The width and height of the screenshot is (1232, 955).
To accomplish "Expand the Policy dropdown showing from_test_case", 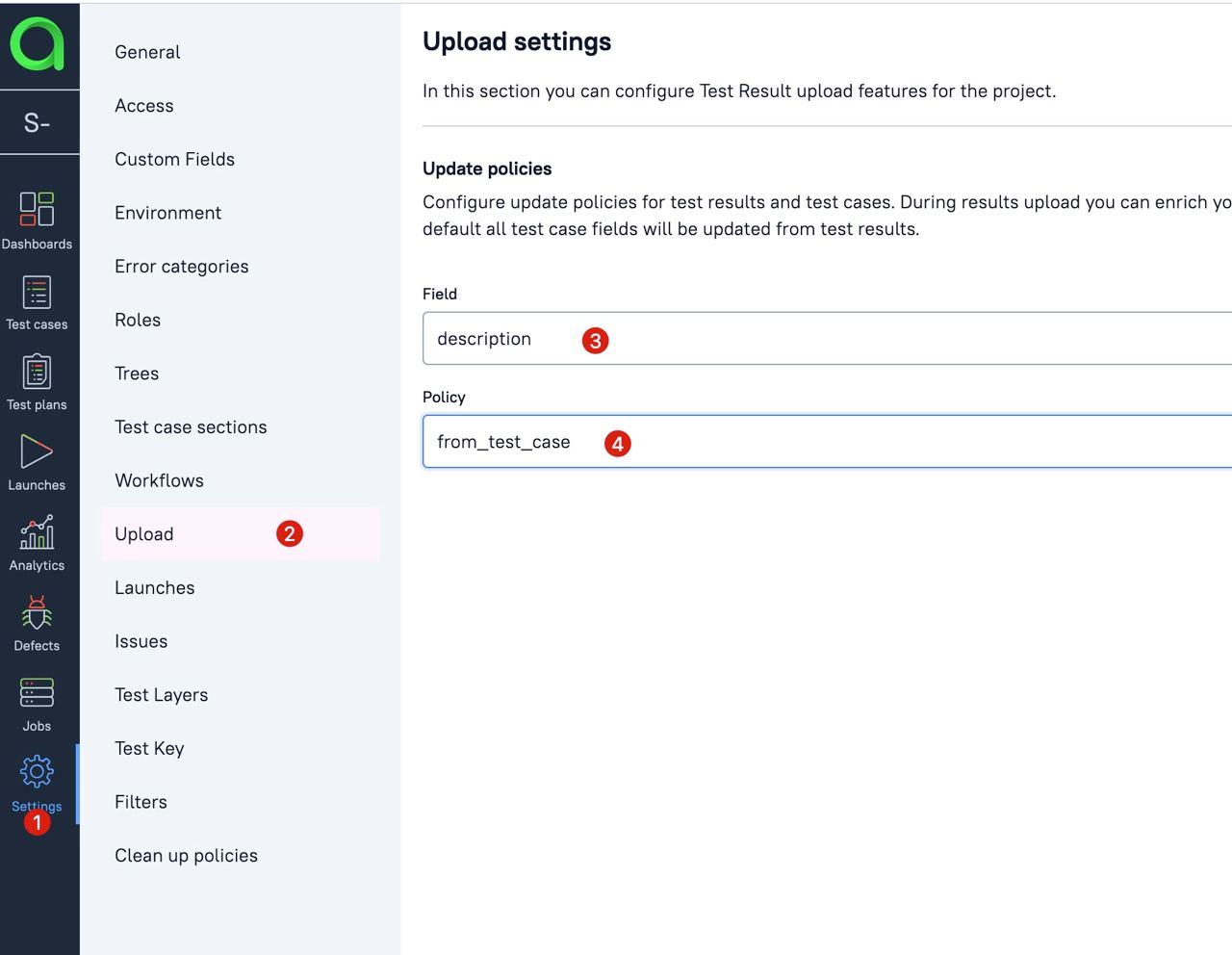I will (x=826, y=442).
